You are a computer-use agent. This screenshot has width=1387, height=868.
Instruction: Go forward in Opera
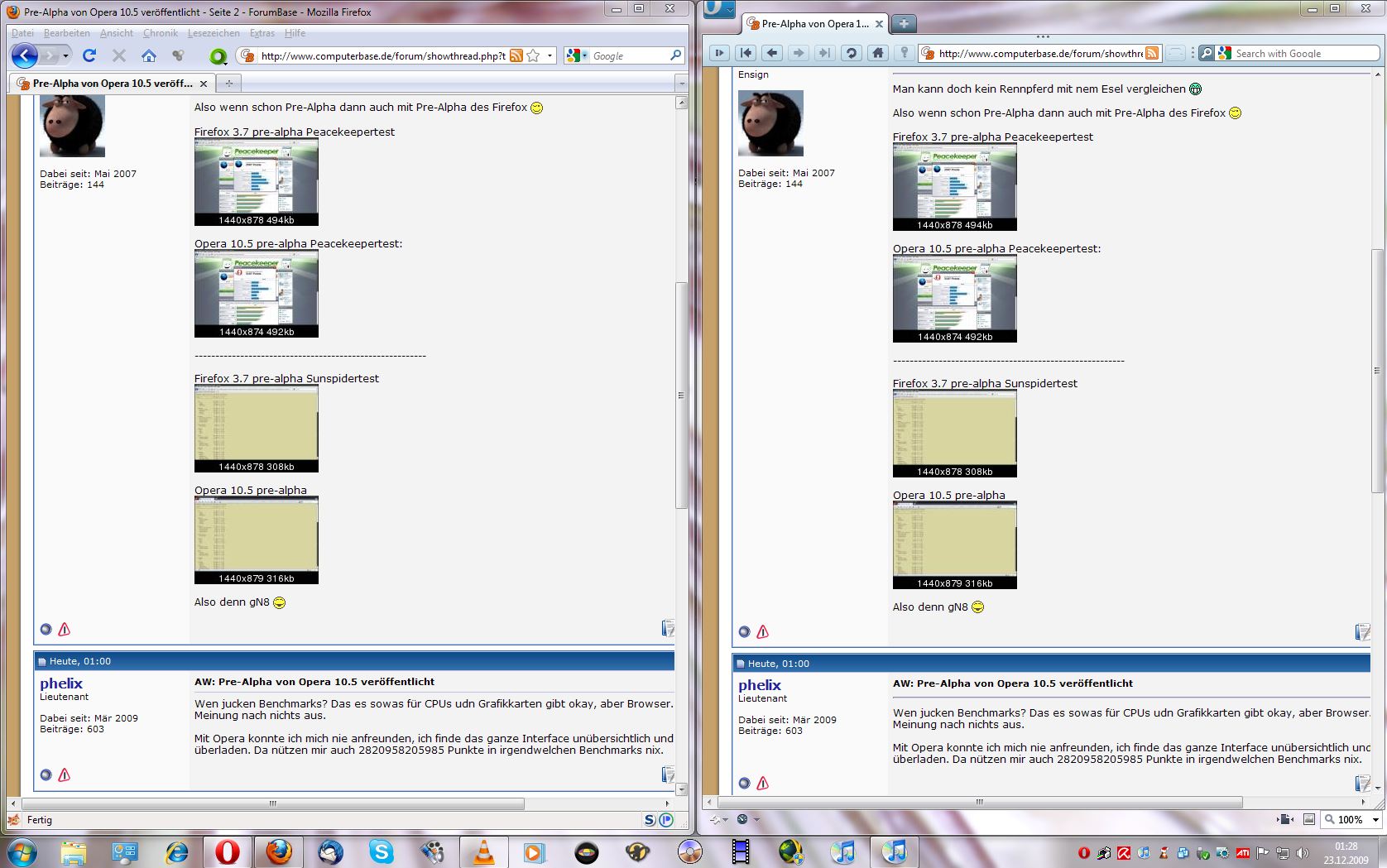tap(799, 53)
